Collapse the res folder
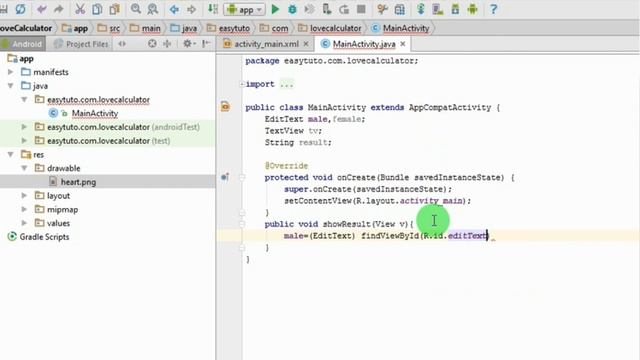 (x=11, y=154)
